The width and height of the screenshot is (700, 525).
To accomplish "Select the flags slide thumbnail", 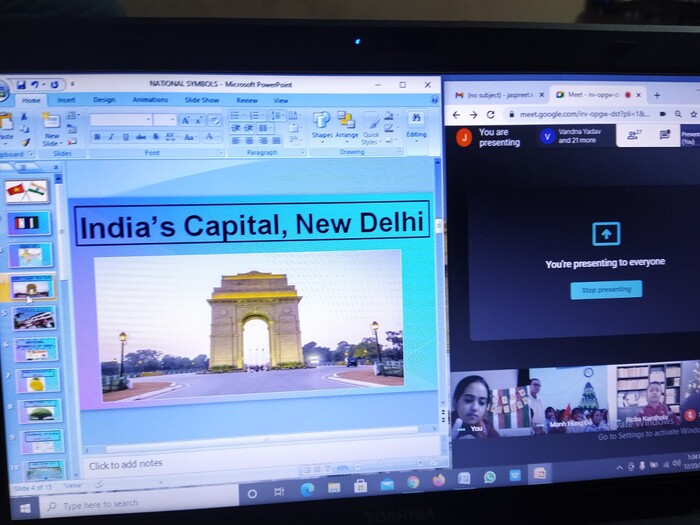I will click(x=27, y=192).
